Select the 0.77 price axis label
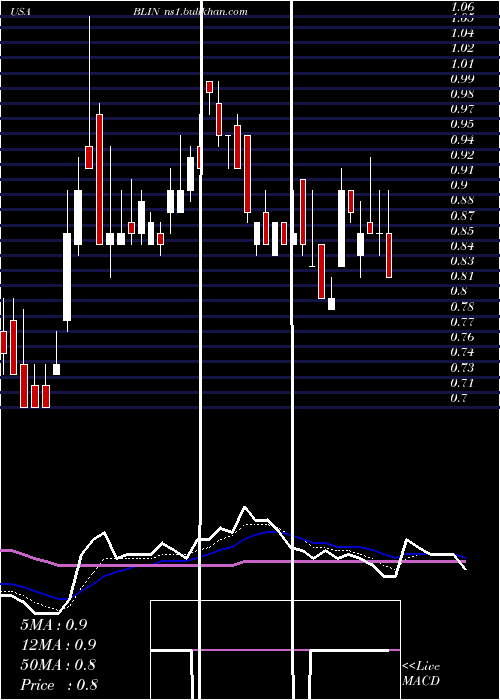The width and height of the screenshot is (500, 700). tap(462, 322)
